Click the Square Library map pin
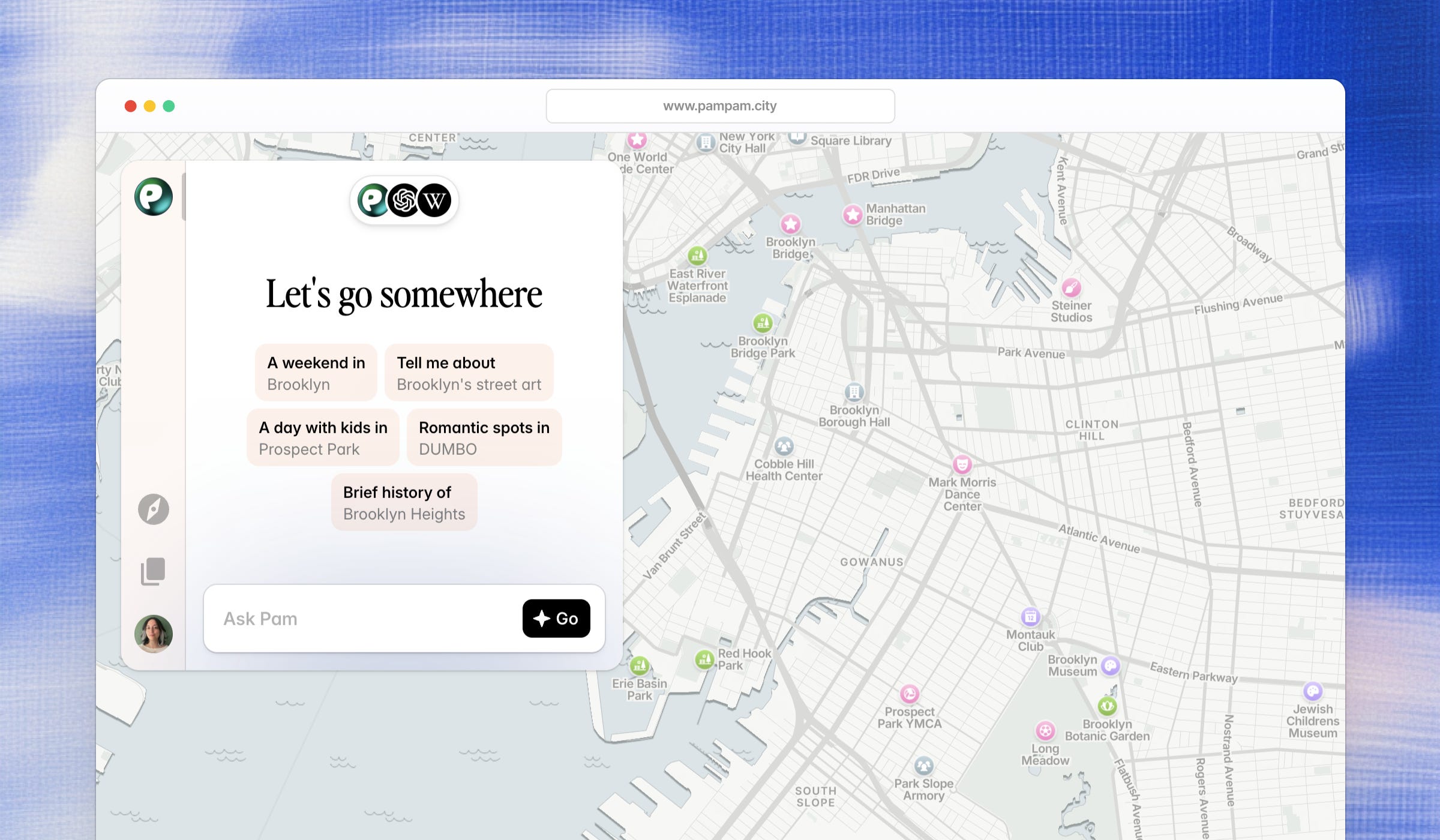Viewport: 1440px width, 840px height. [x=797, y=138]
